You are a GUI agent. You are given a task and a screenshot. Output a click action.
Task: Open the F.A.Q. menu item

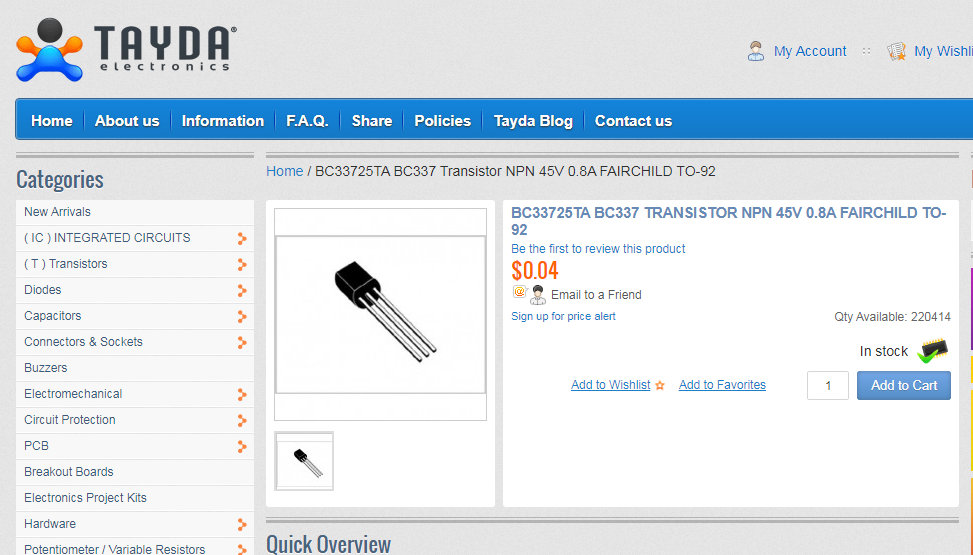click(x=307, y=120)
